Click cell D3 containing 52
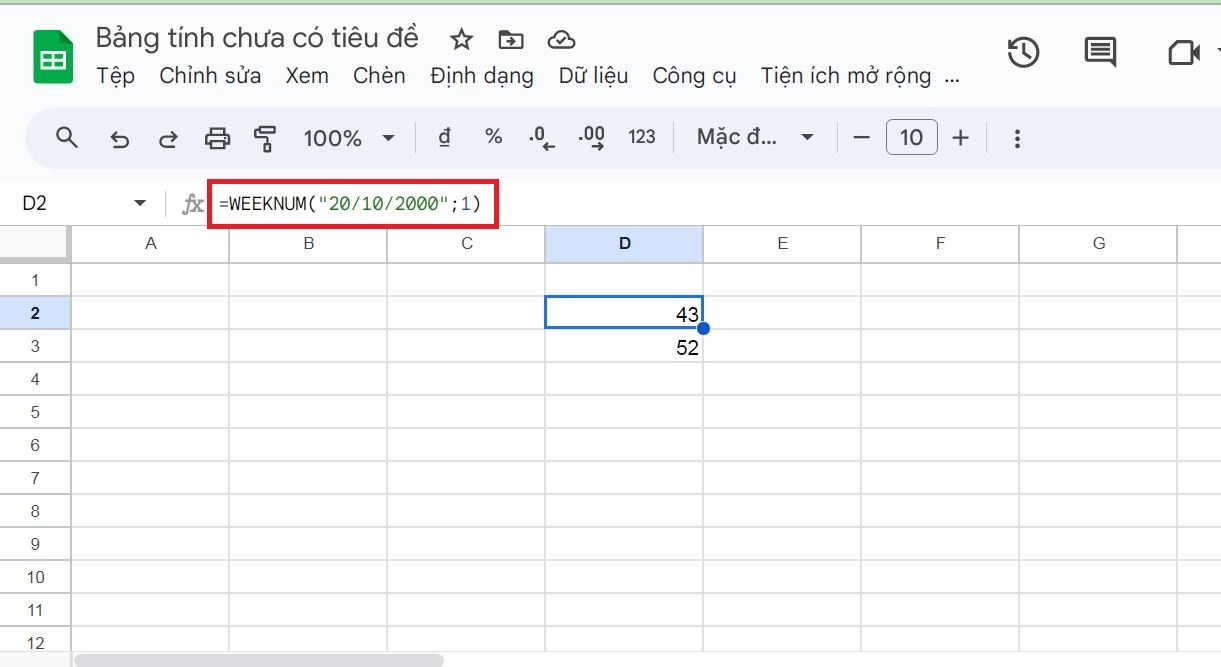 pyautogui.click(x=624, y=346)
